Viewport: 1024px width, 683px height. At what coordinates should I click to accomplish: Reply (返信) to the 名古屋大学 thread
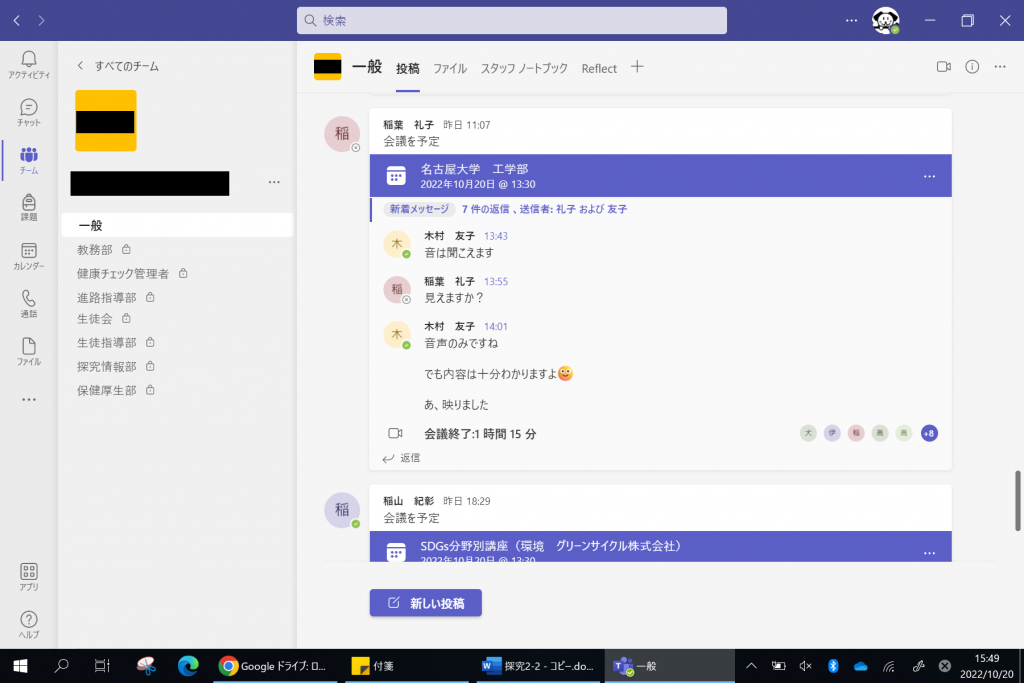coord(402,458)
